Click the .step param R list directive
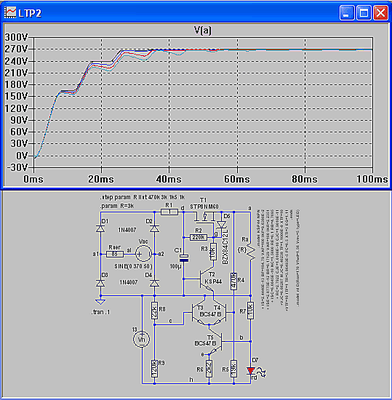The width and height of the screenshot is (392, 400). tap(143, 197)
